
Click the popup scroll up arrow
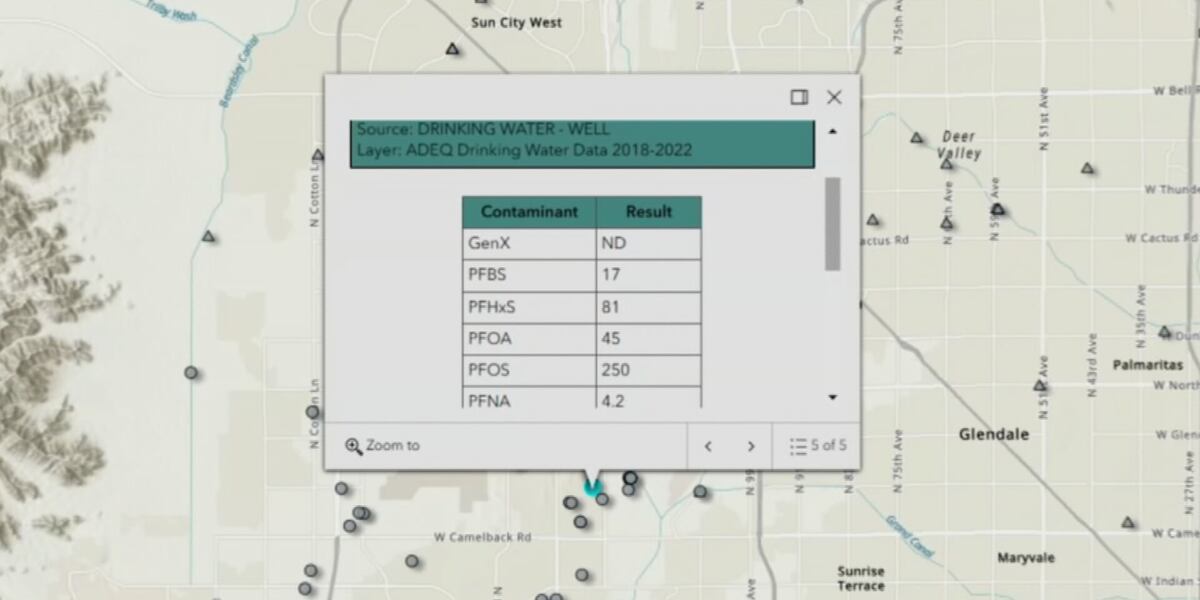pos(832,131)
